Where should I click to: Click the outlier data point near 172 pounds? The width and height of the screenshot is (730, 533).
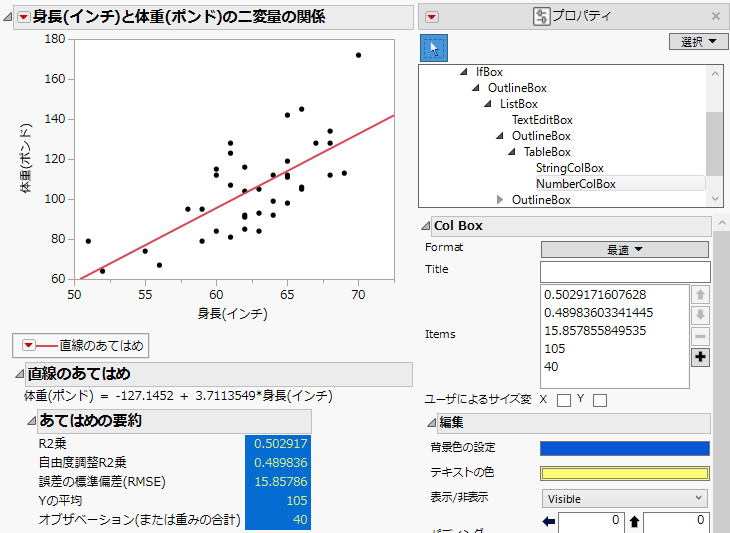tap(358, 55)
